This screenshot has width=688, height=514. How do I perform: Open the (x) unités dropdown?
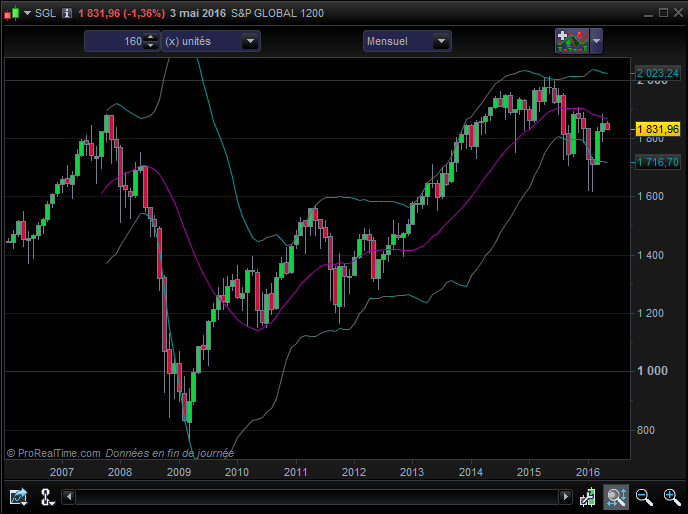[x=211, y=41]
